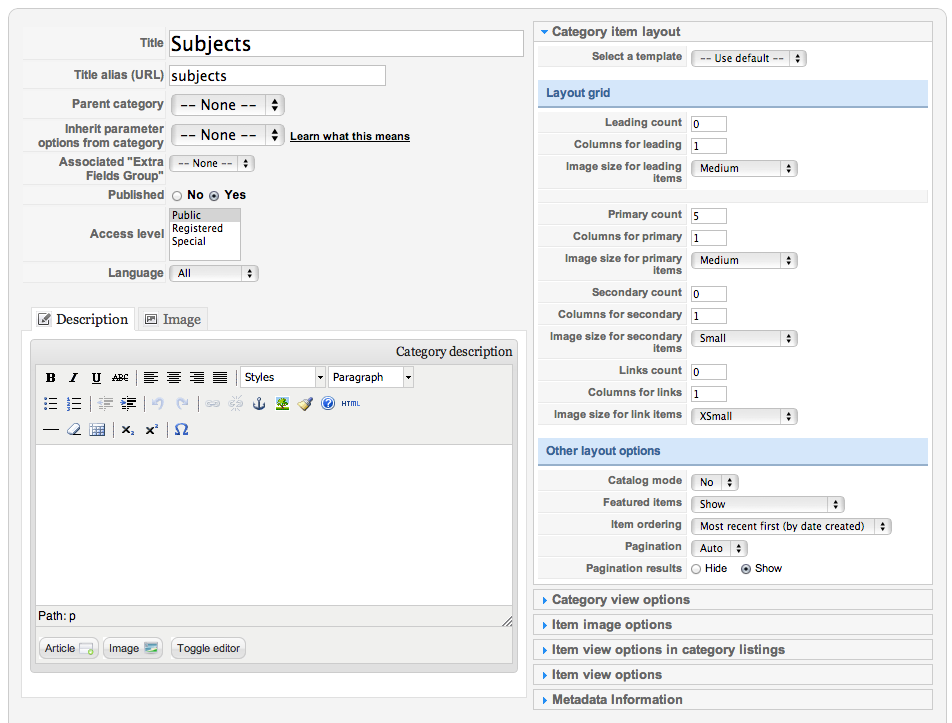Align description text right
Viewport: 952px width, 723px height.
197,378
